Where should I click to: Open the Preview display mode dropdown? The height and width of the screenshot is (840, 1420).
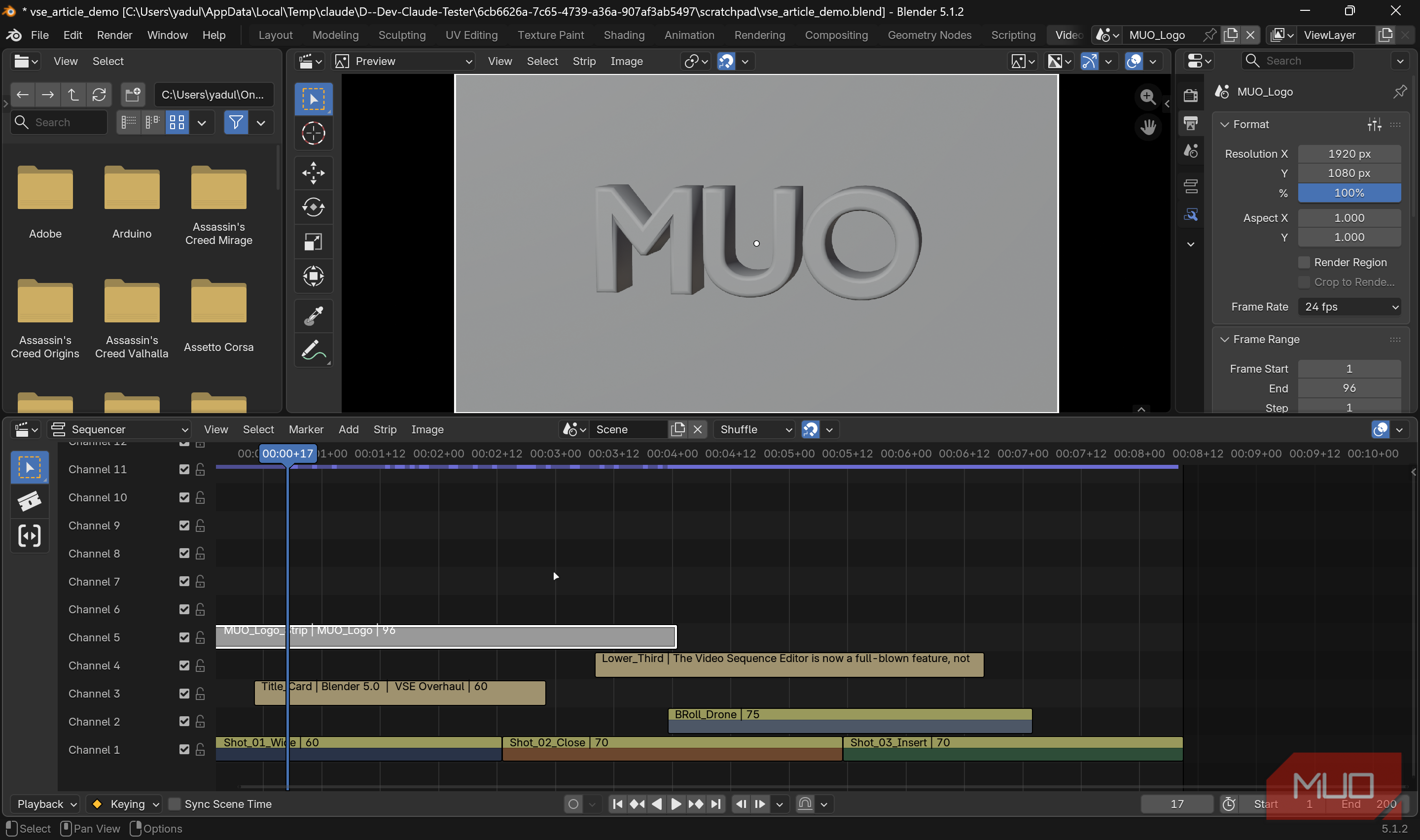[x=403, y=61]
